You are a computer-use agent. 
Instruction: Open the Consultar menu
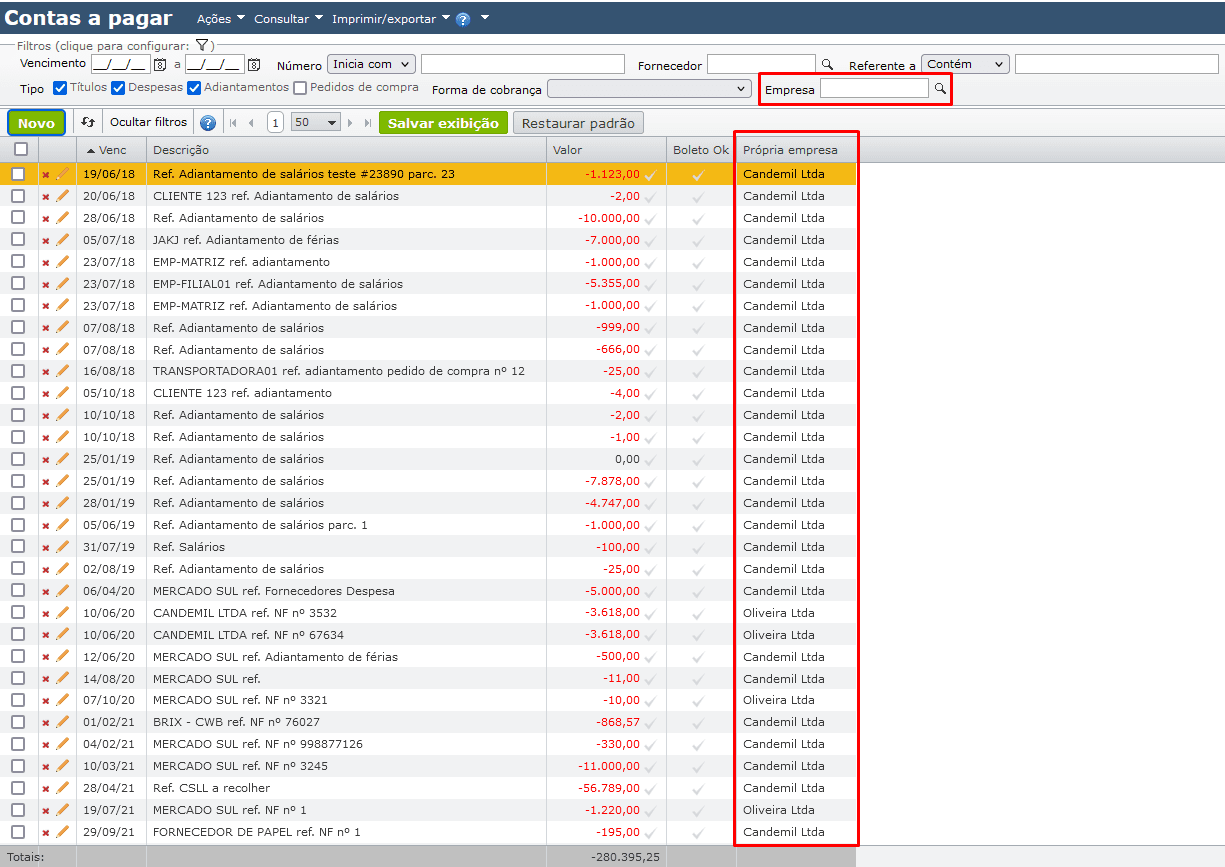coord(289,19)
